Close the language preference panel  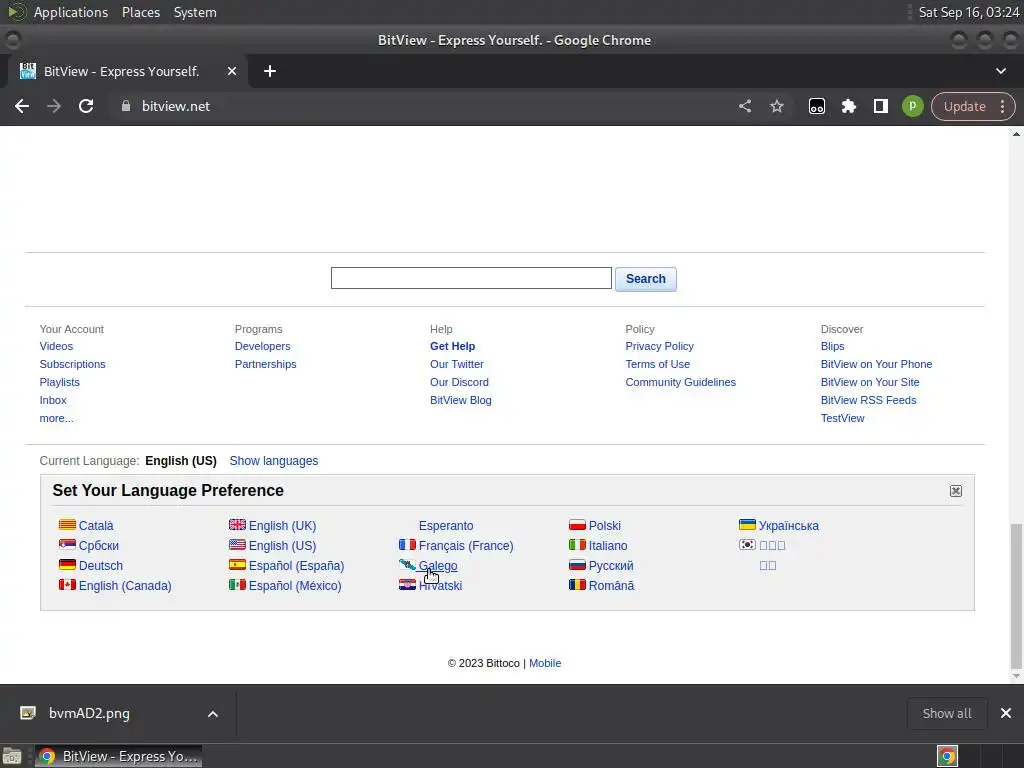click(955, 491)
